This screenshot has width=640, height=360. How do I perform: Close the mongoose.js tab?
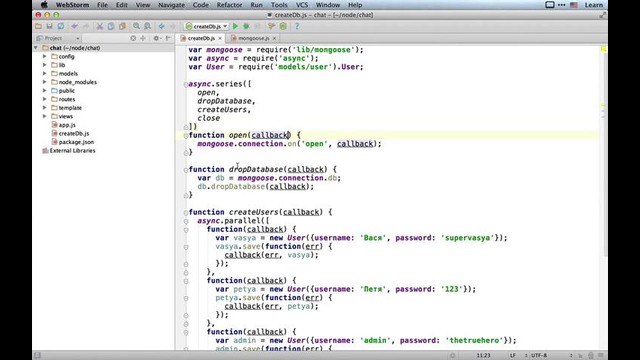(x=274, y=38)
